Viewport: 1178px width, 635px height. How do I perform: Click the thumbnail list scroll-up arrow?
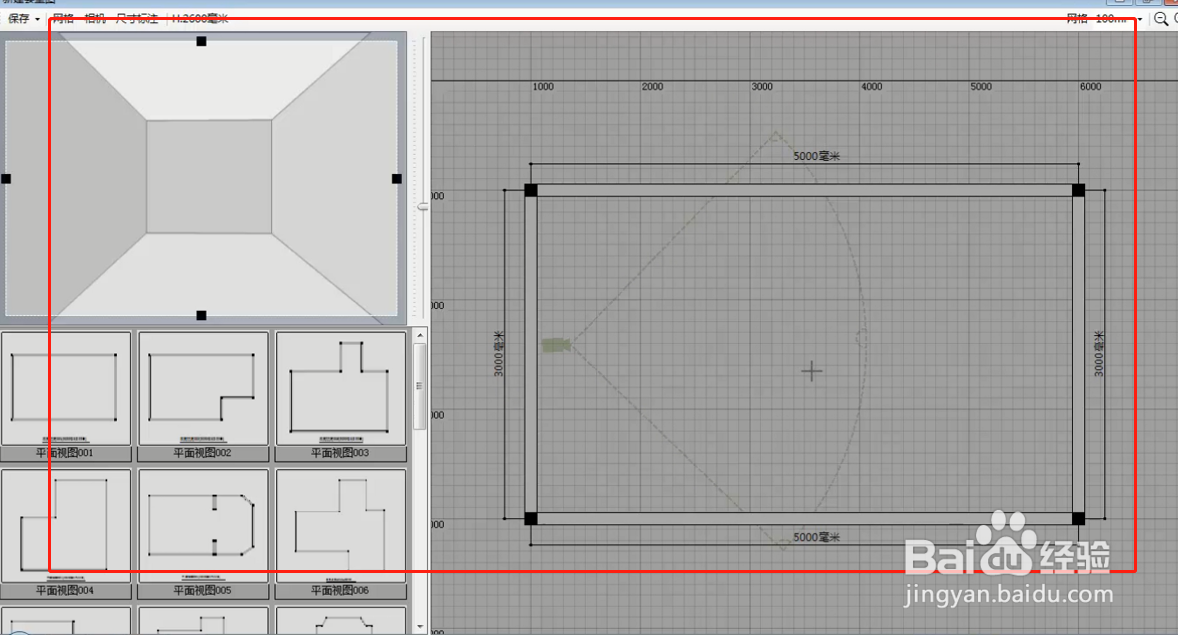tap(420, 335)
